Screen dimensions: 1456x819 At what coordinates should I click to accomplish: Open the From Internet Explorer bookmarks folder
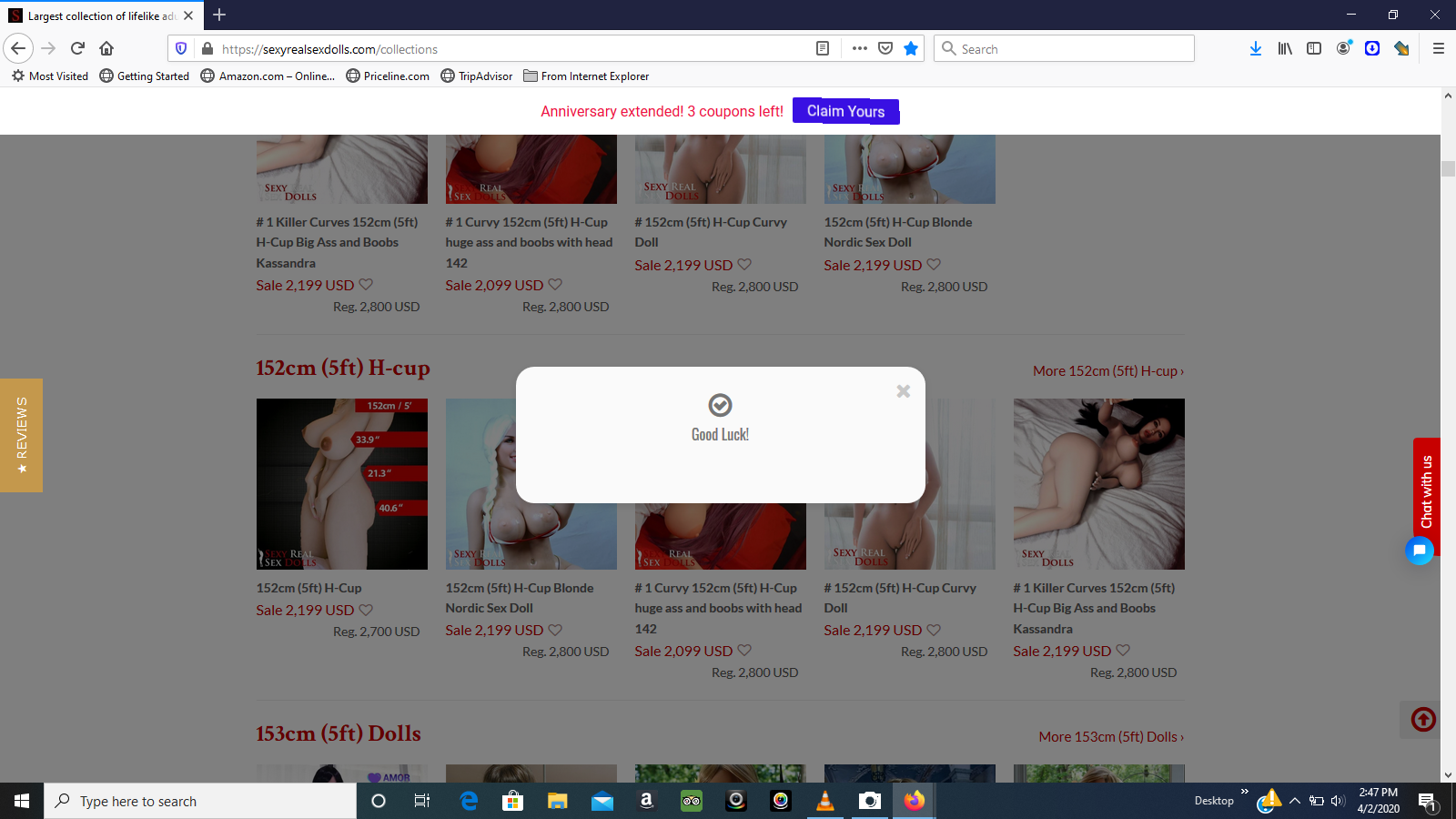coord(587,76)
